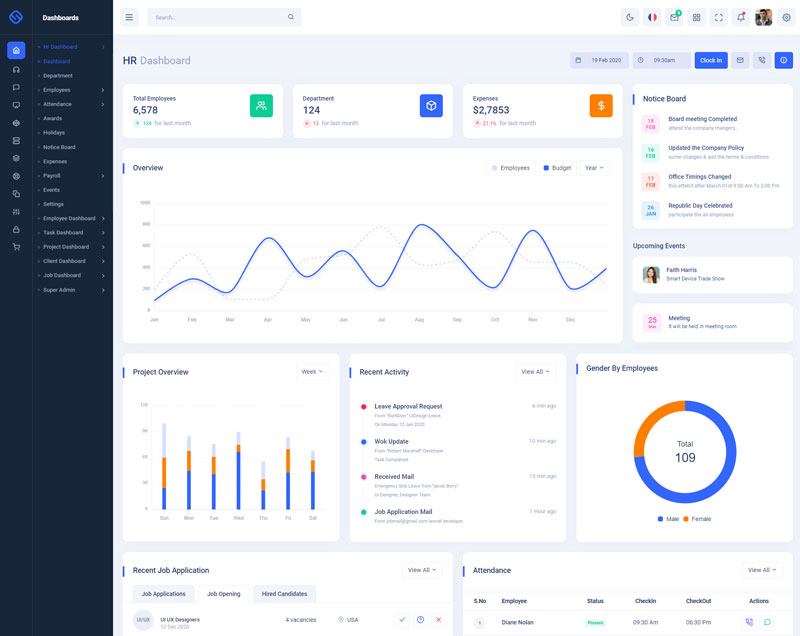800x636 pixels.
Task: Click the shopping cart icon in the sidebar
Action: [x=16, y=247]
